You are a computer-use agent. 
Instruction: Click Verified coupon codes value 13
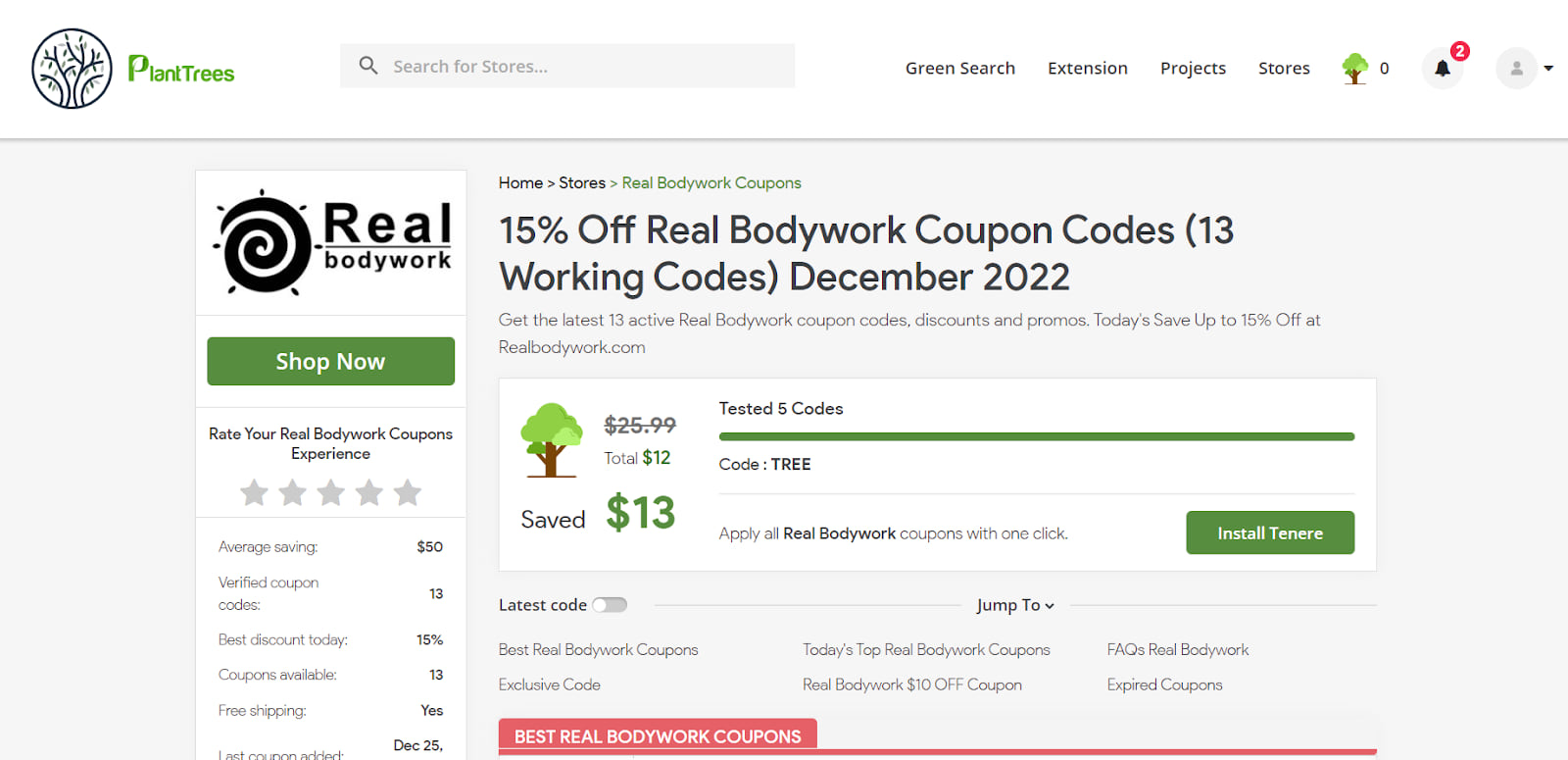pos(436,593)
